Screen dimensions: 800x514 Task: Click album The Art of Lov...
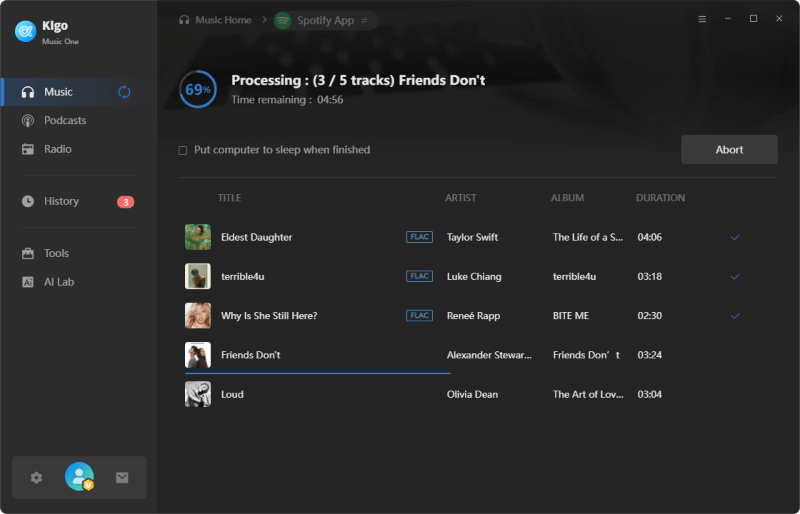(588, 394)
